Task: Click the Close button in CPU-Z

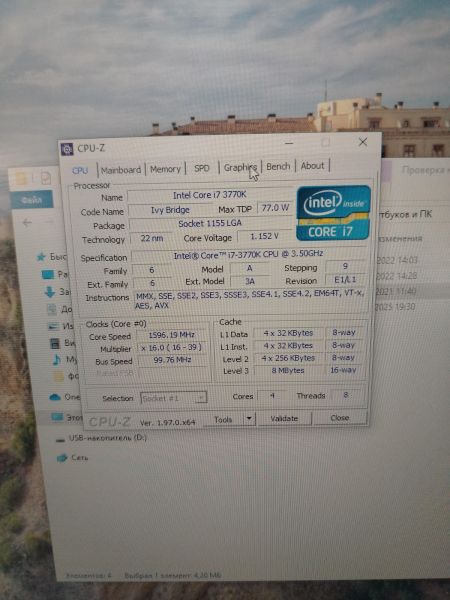Action: 339,418
